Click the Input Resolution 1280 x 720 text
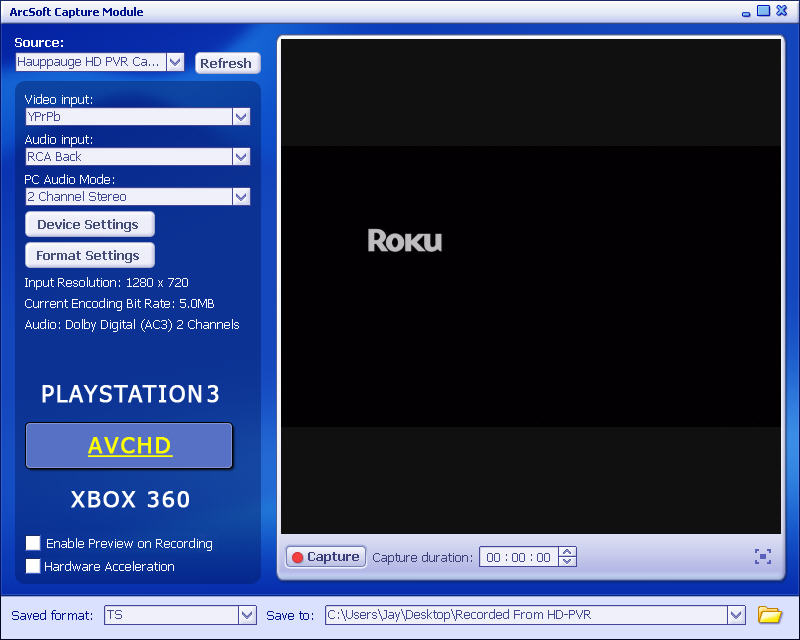Image resolution: width=800 pixels, height=640 pixels. click(107, 283)
